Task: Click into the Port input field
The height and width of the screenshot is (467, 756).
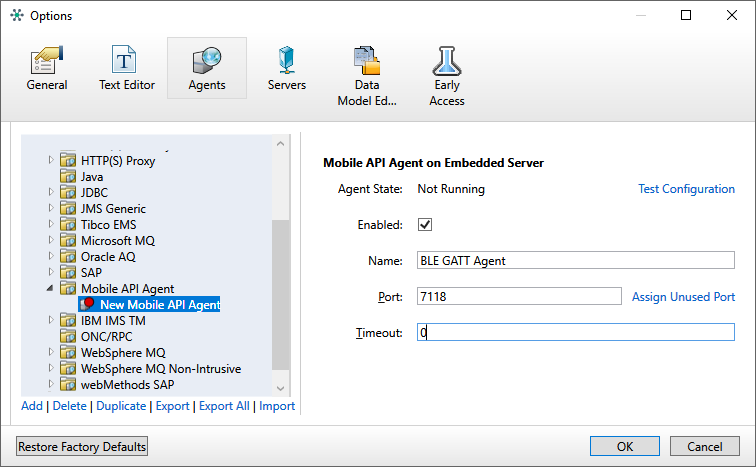Action: click(519, 296)
